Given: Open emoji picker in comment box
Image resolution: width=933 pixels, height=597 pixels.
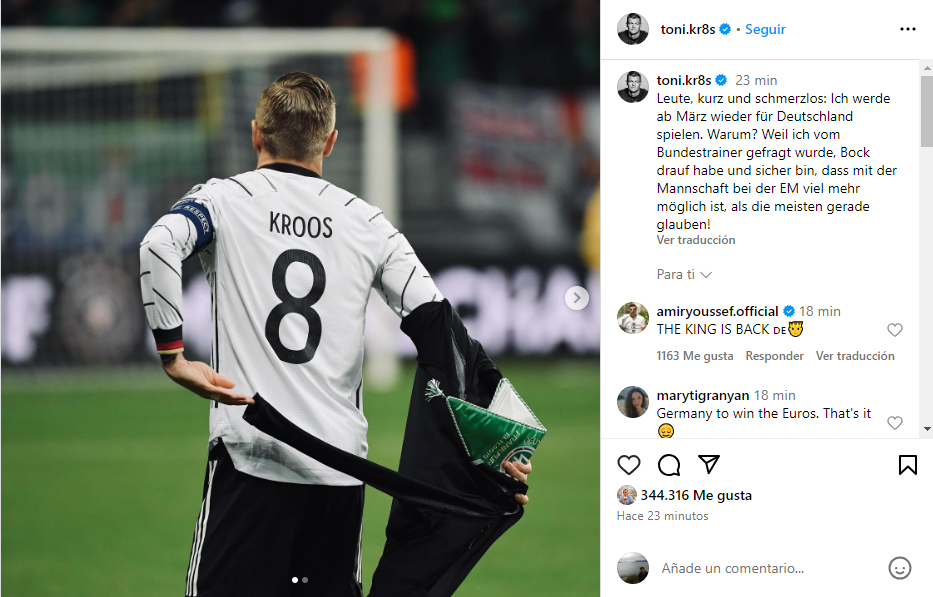Looking at the screenshot, I should click(x=899, y=568).
